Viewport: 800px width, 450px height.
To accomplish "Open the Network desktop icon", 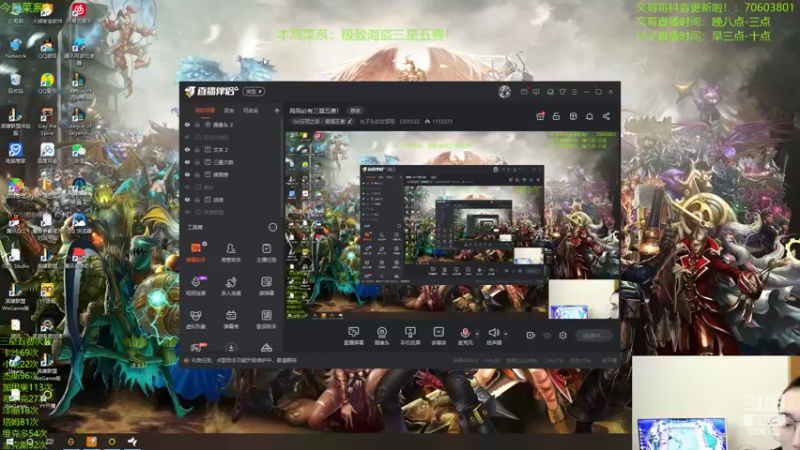I will click(x=15, y=48).
